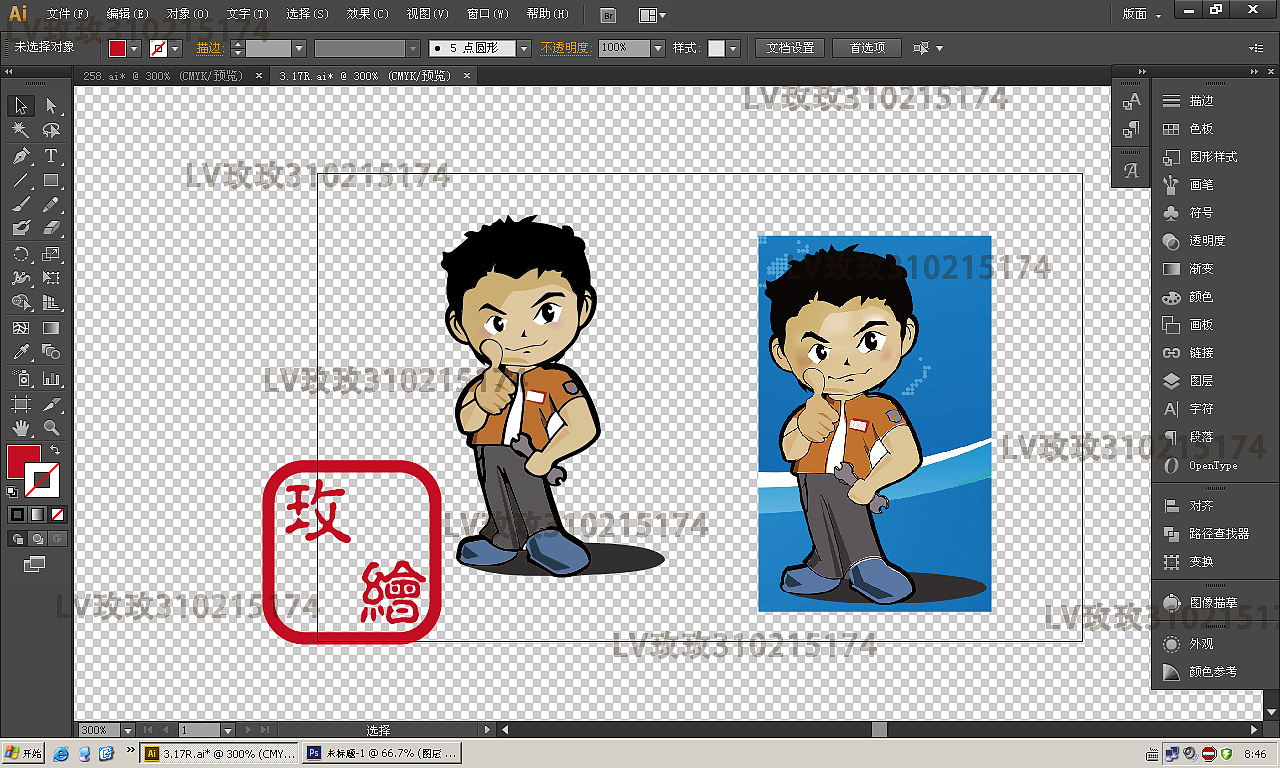Set paint mode to None
This screenshot has width=1280, height=768.
click(58, 514)
